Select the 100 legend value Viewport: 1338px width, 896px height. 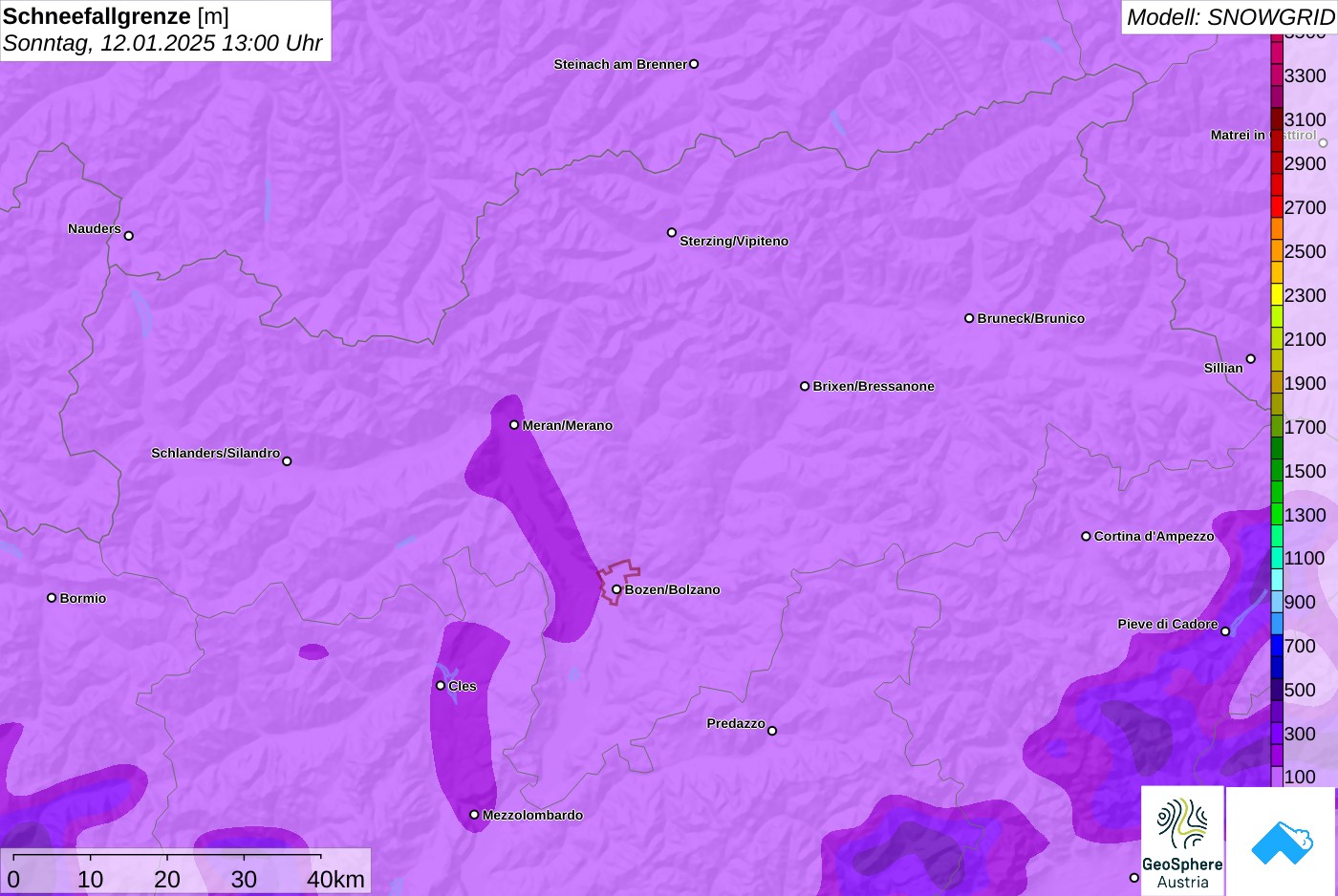tap(1301, 777)
